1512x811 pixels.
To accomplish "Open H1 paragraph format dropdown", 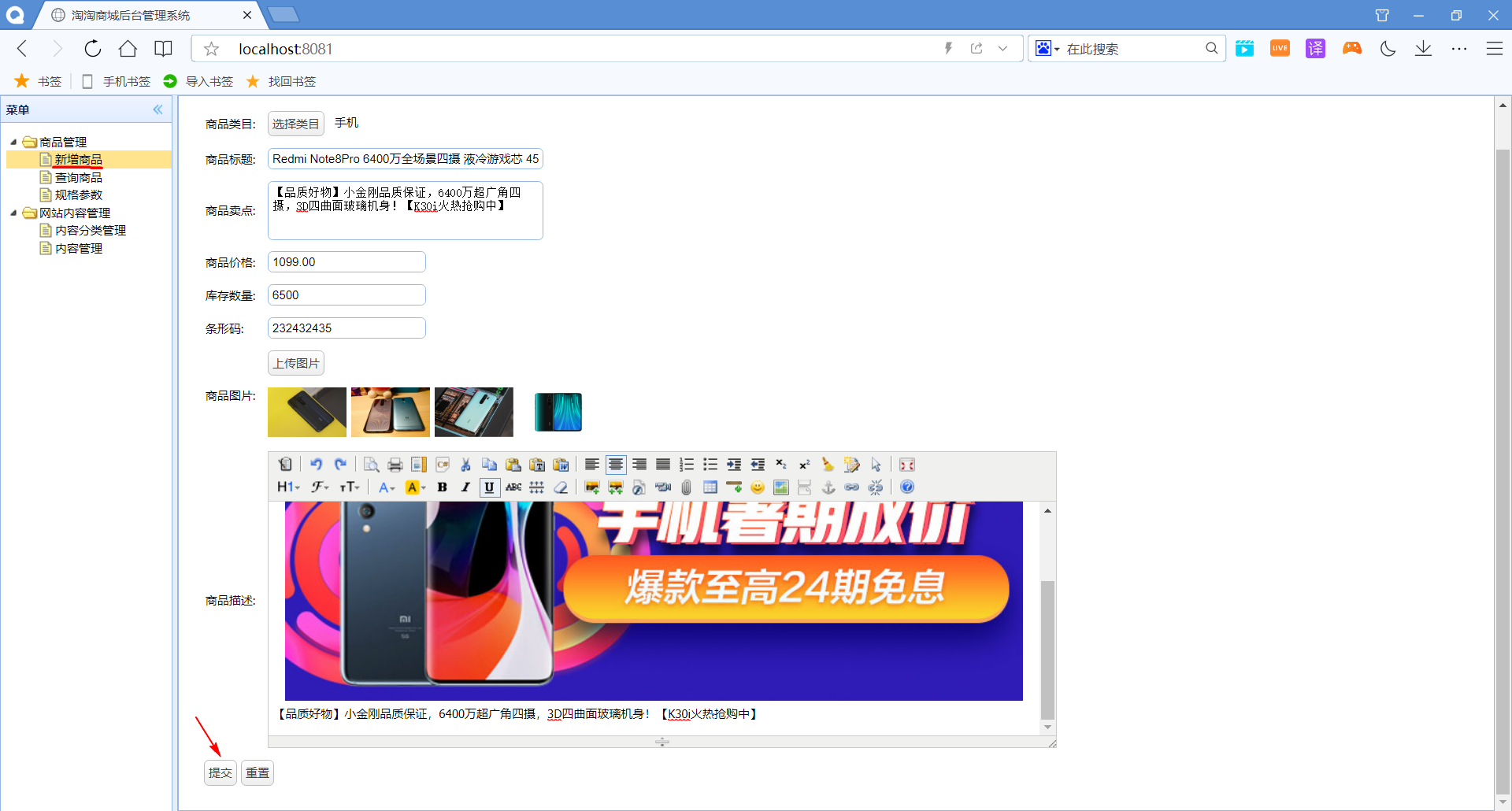I will click(288, 487).
